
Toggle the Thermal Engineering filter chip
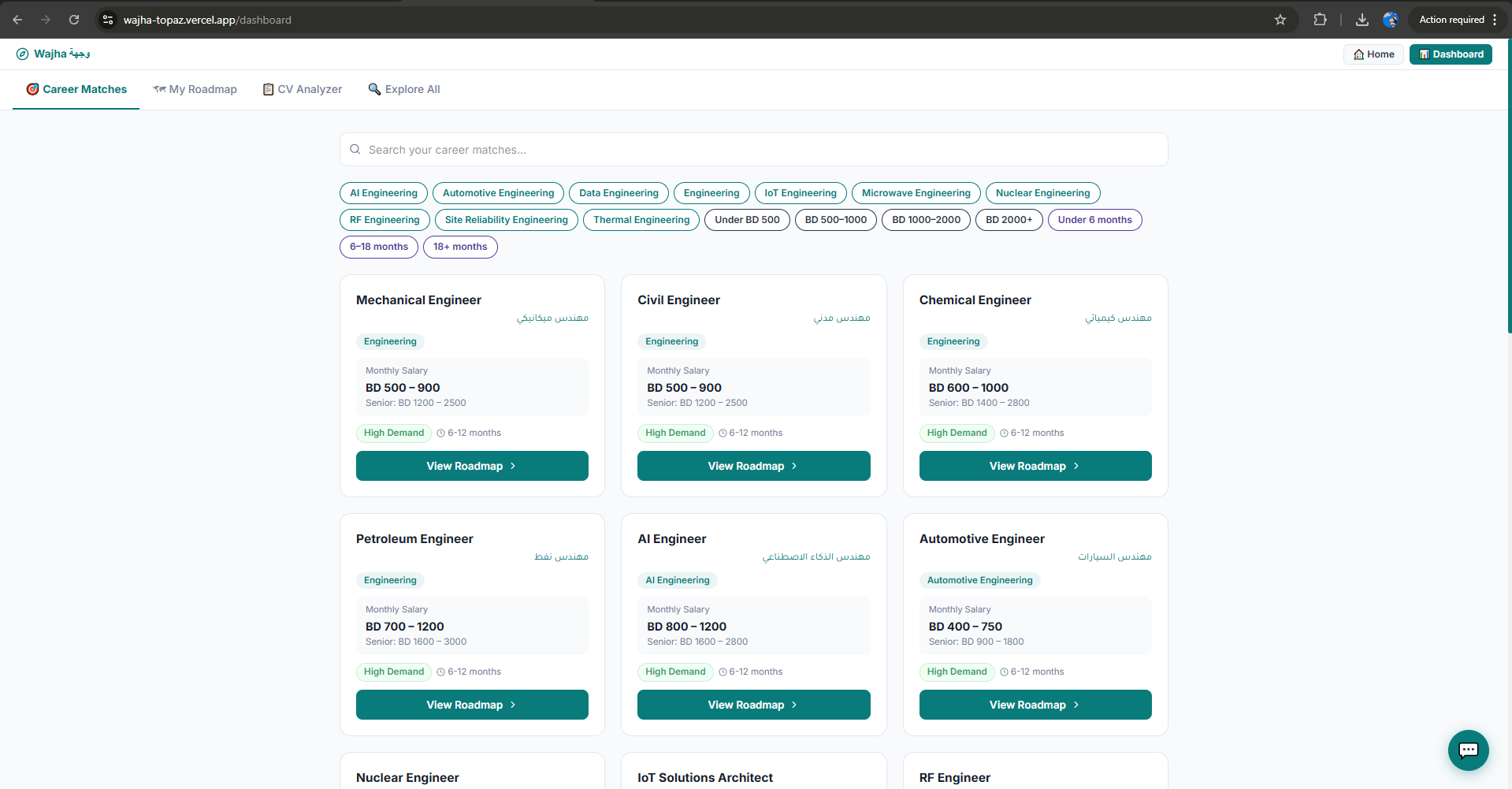[x=641, y=220]
